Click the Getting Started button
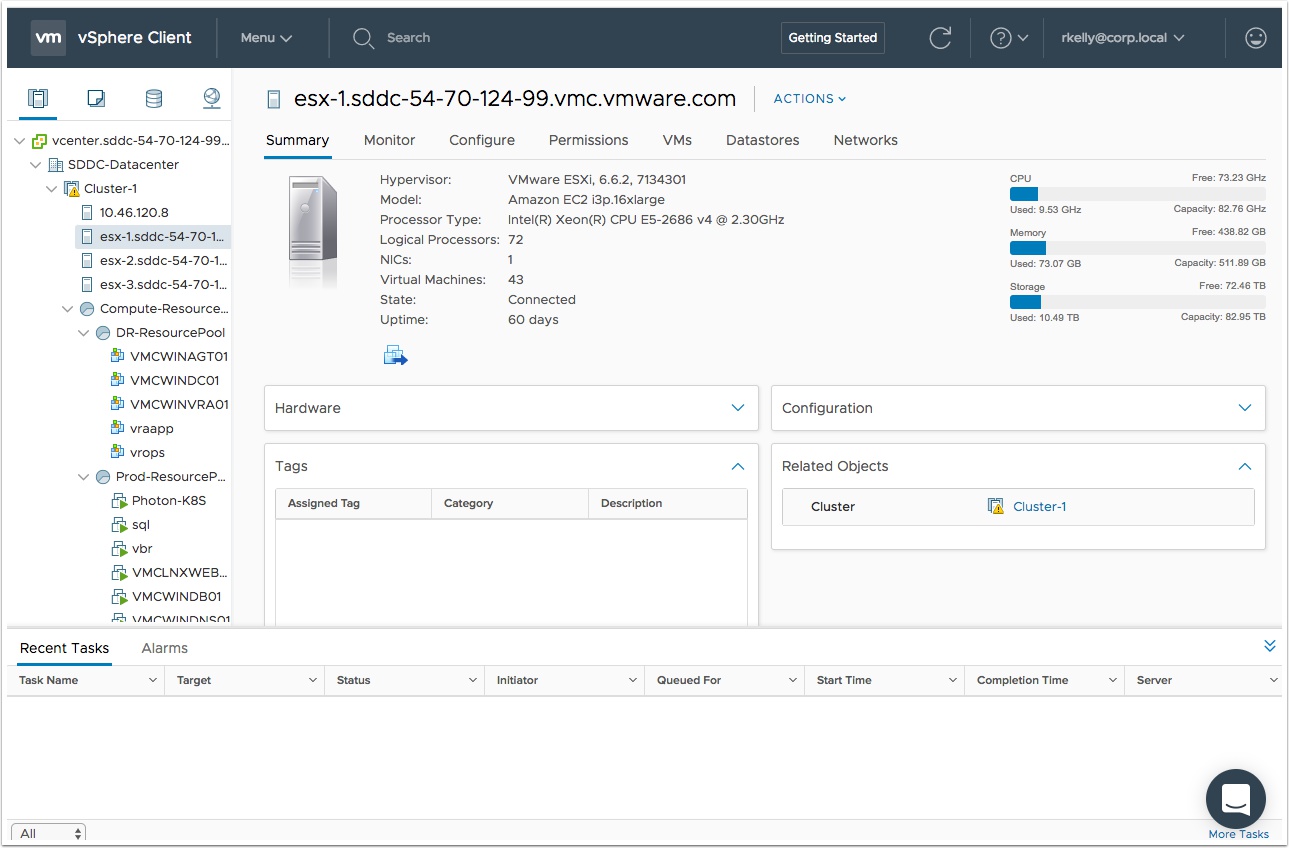 [833, 38]
